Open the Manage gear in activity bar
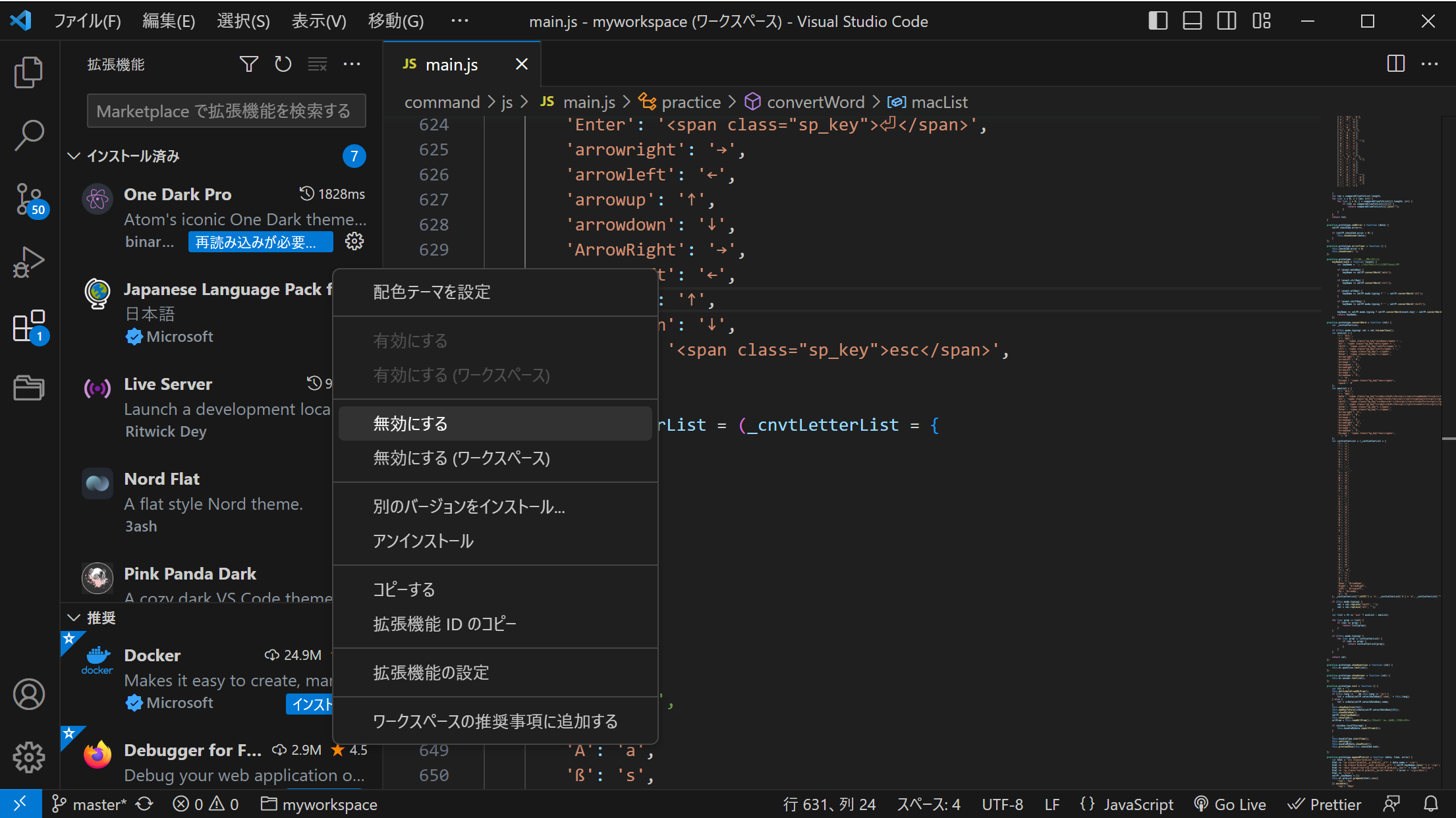Screen dimensions: 1456x818 (29, 757)
